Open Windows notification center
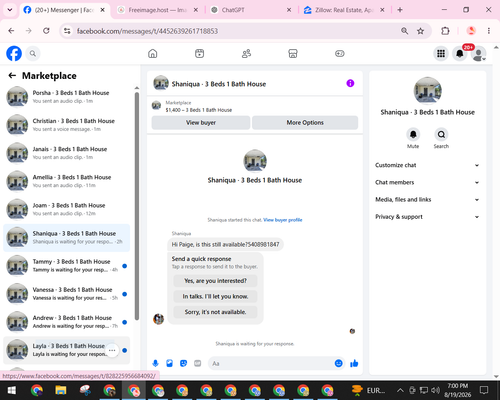 coord(484,390)
